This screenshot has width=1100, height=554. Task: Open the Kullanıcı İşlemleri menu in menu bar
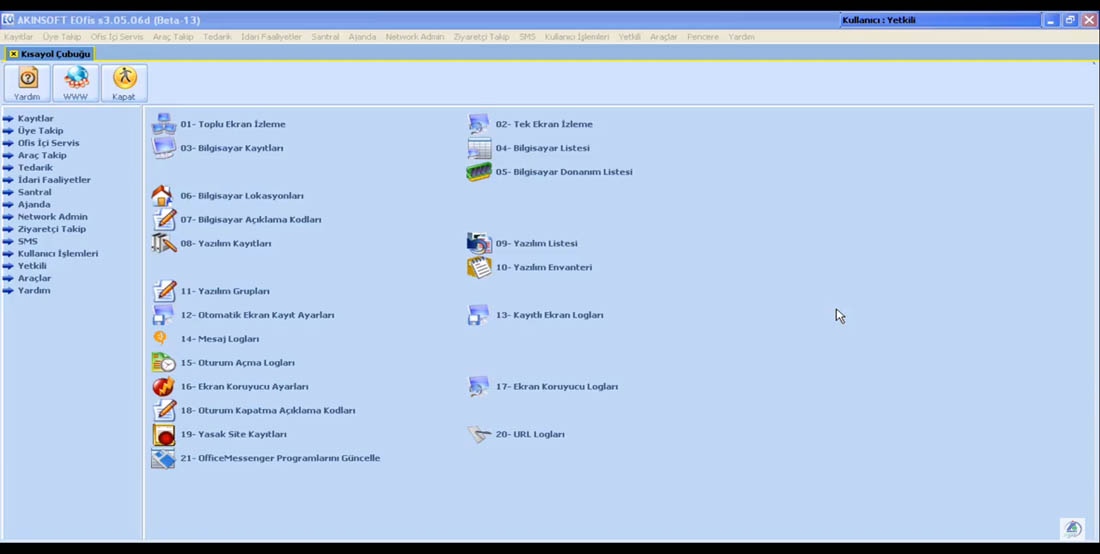(x=577, y=36)
